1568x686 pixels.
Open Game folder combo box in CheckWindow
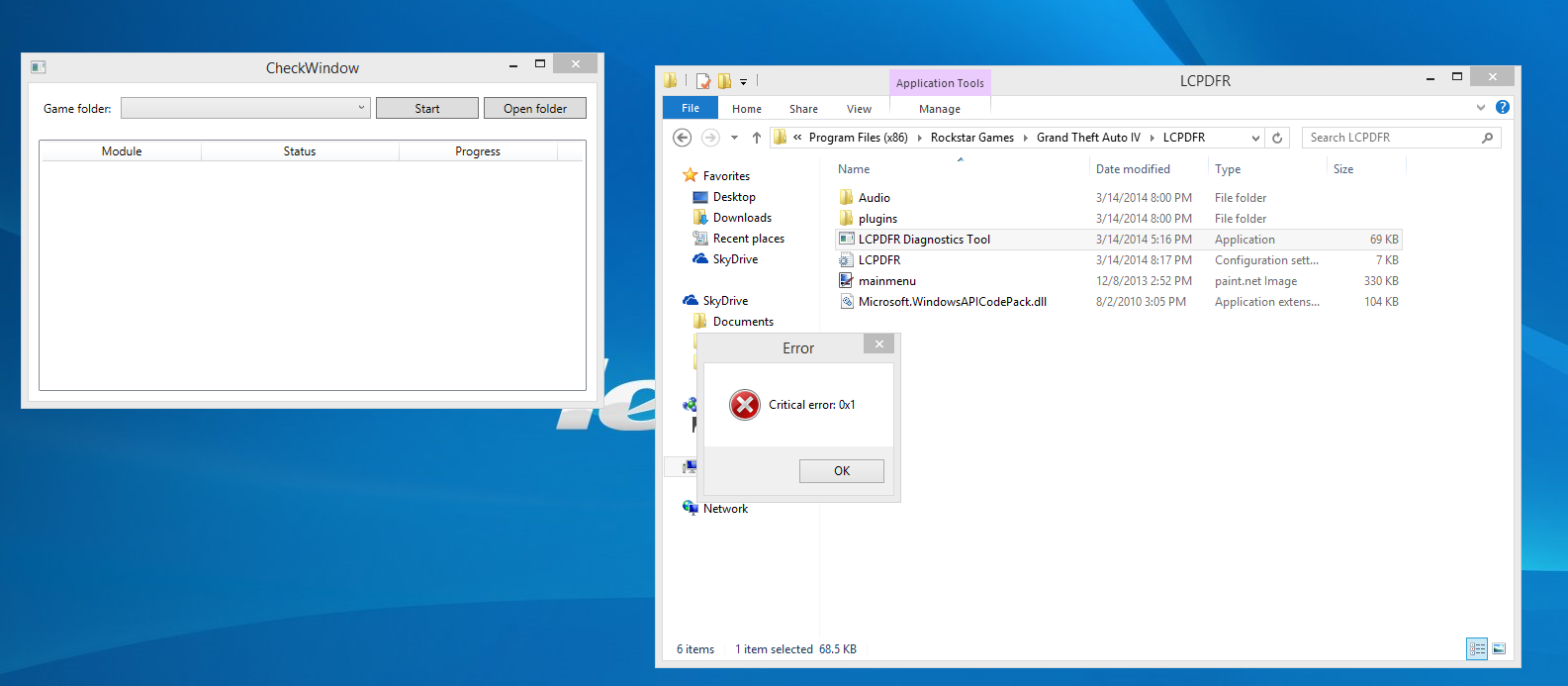pos(245,108)
